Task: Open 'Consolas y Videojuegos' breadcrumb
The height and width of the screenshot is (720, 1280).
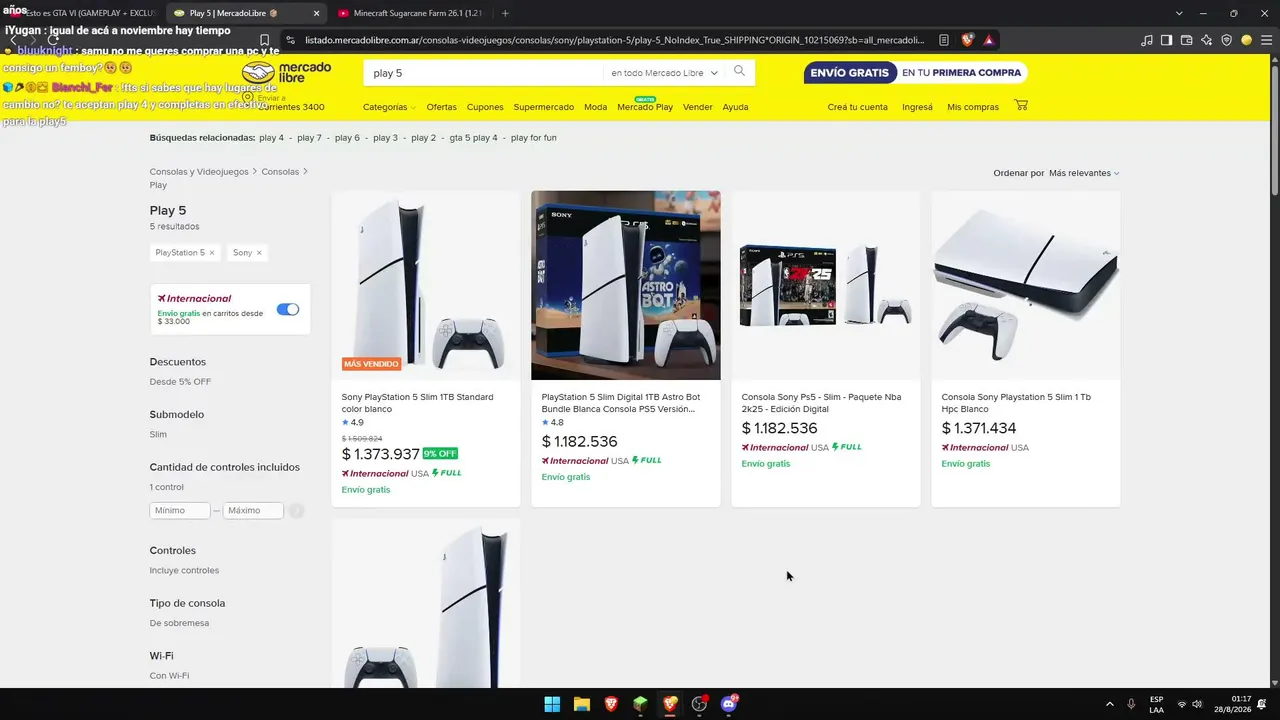Action: pos(199,172)
